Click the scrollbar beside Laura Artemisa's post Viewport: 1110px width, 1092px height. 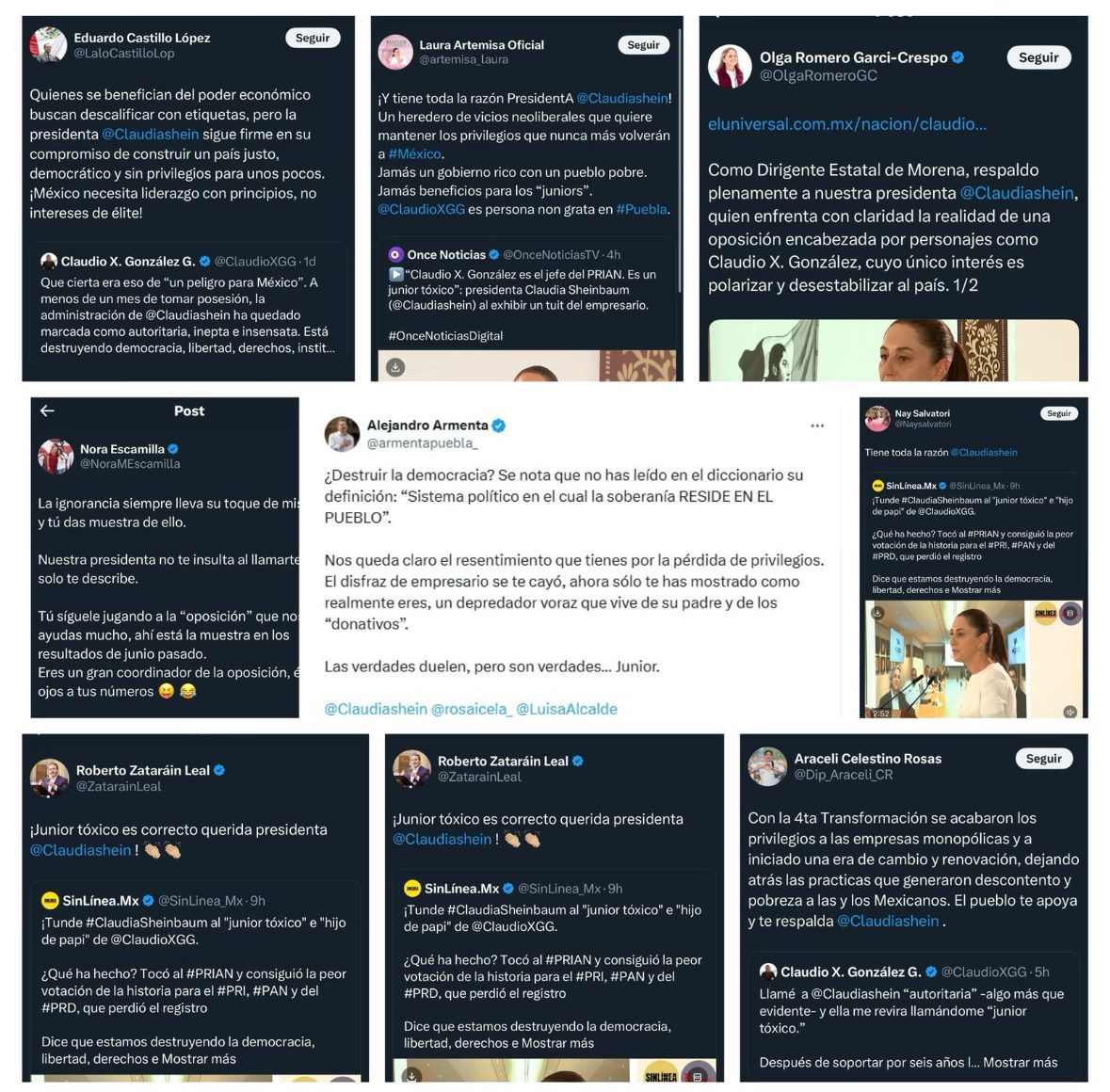[x=680, y=159]
